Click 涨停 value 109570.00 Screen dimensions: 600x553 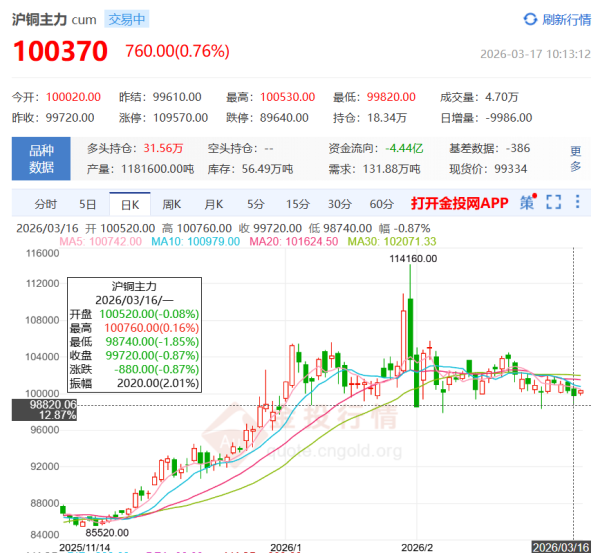pyautogui.click(x=181, y=117)
